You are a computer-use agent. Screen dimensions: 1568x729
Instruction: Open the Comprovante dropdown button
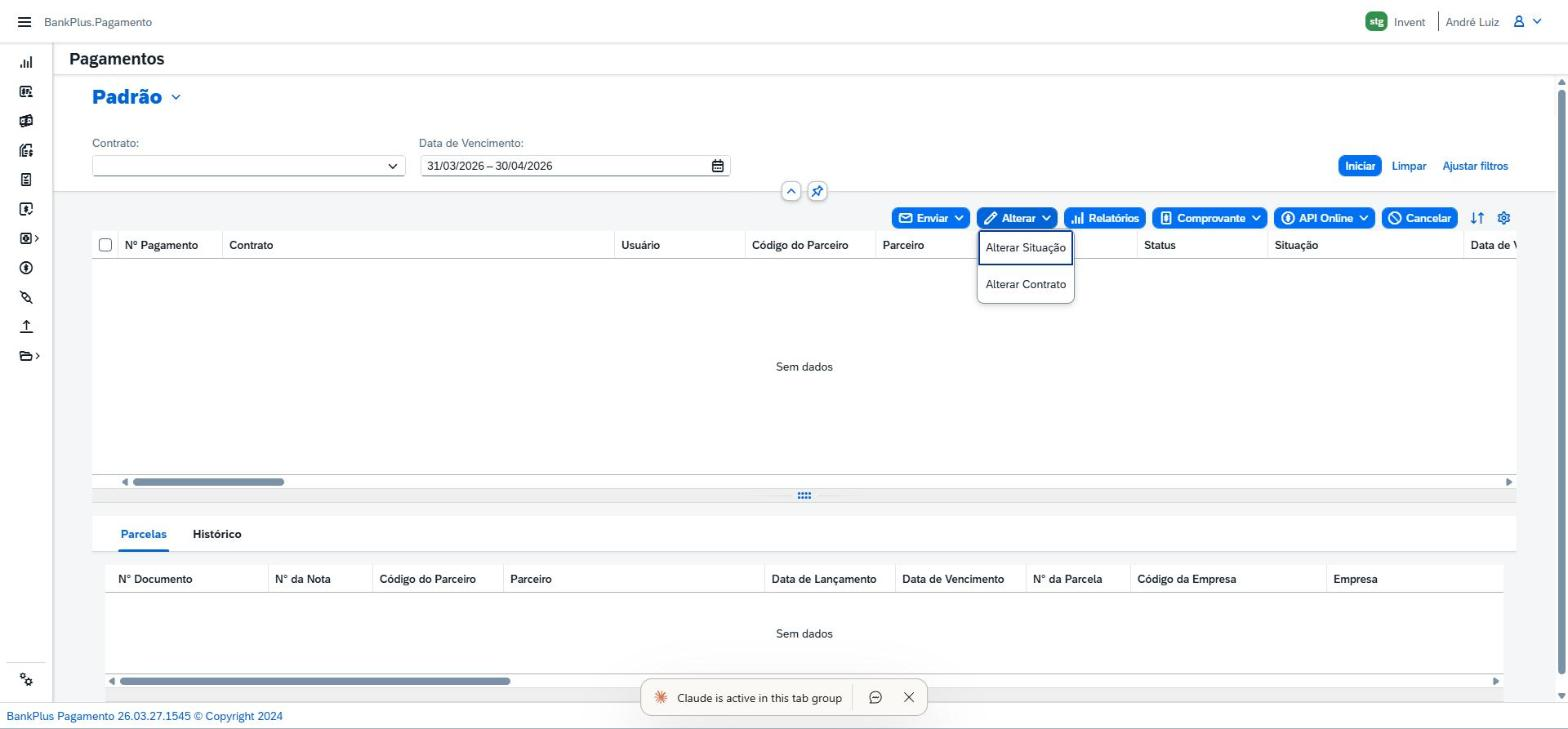click(1210, 218)
